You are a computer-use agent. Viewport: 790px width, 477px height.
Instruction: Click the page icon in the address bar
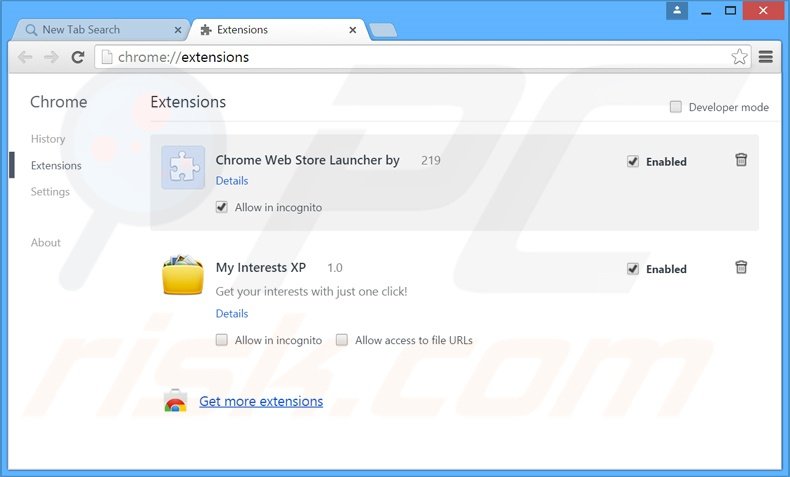point(106,57)
